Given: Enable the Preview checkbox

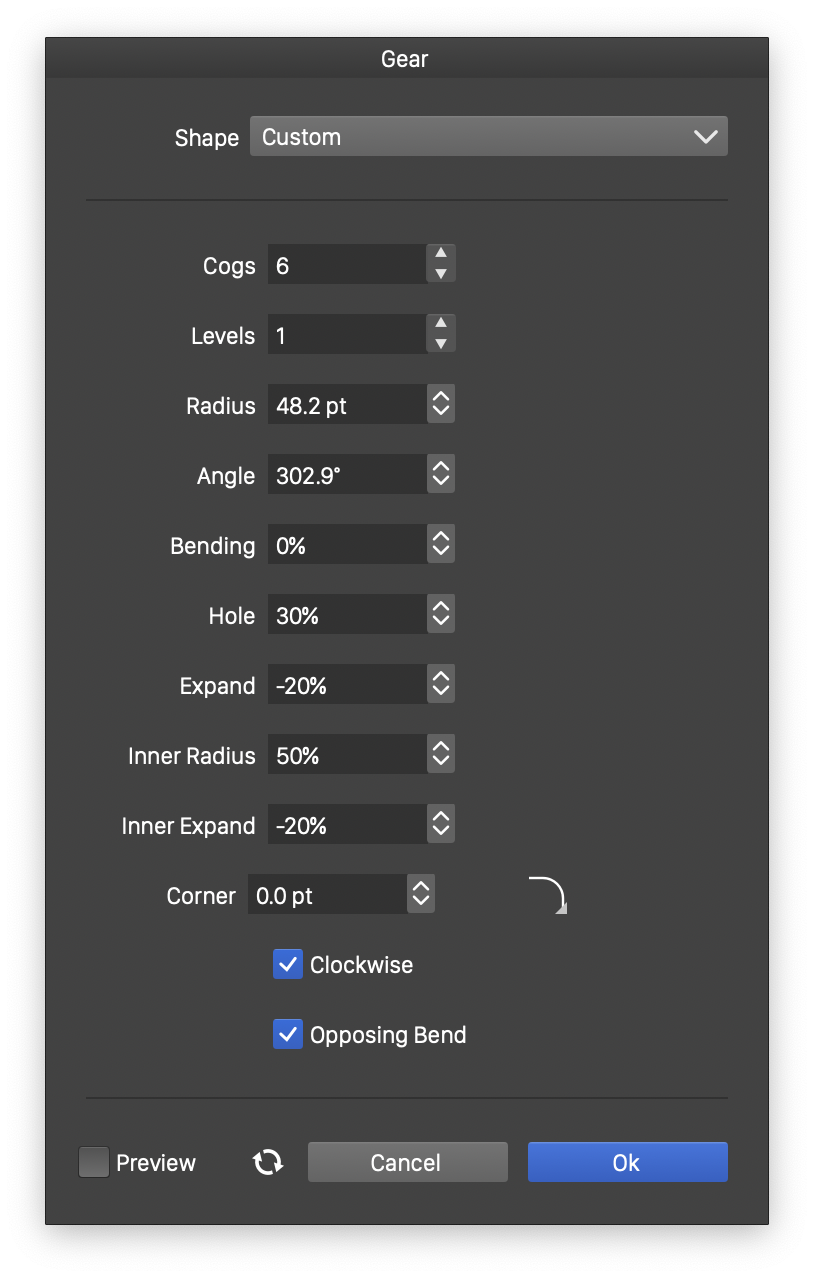Looking at the screenshot, I should click(x=94, y=1162).
